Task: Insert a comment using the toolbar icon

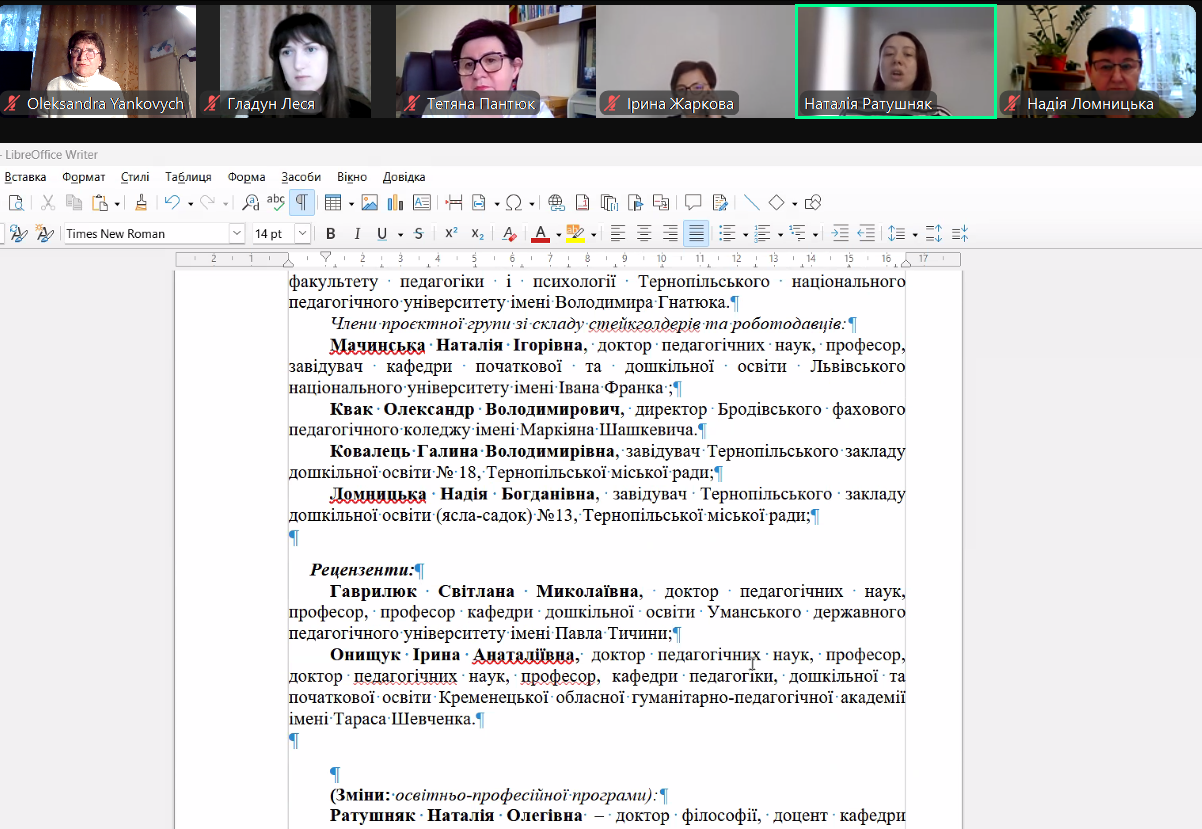Action: tap(694, 202)
